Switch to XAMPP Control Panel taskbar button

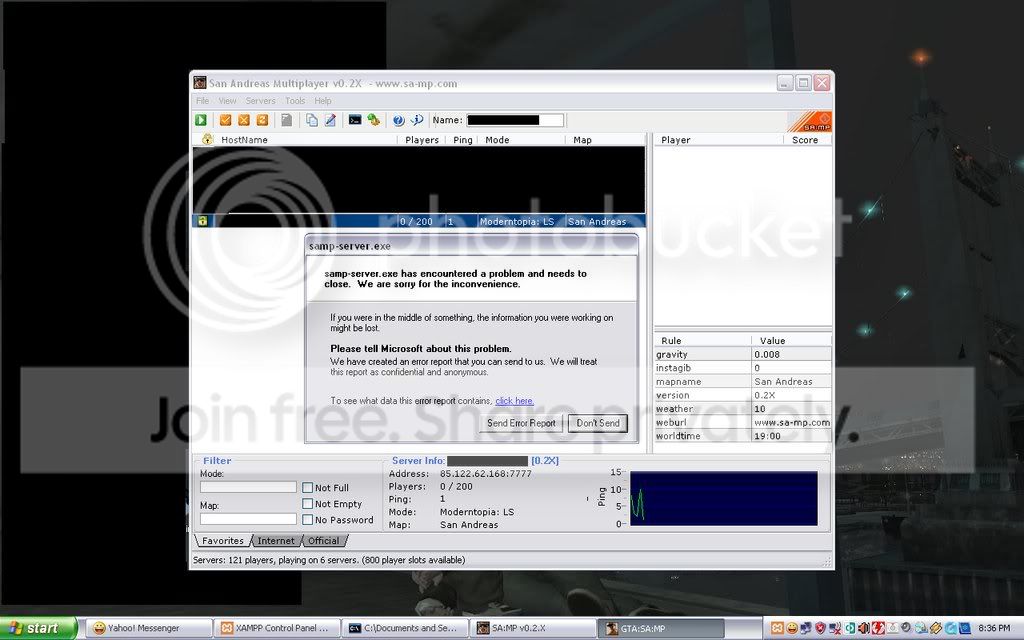tap(278, 628)
